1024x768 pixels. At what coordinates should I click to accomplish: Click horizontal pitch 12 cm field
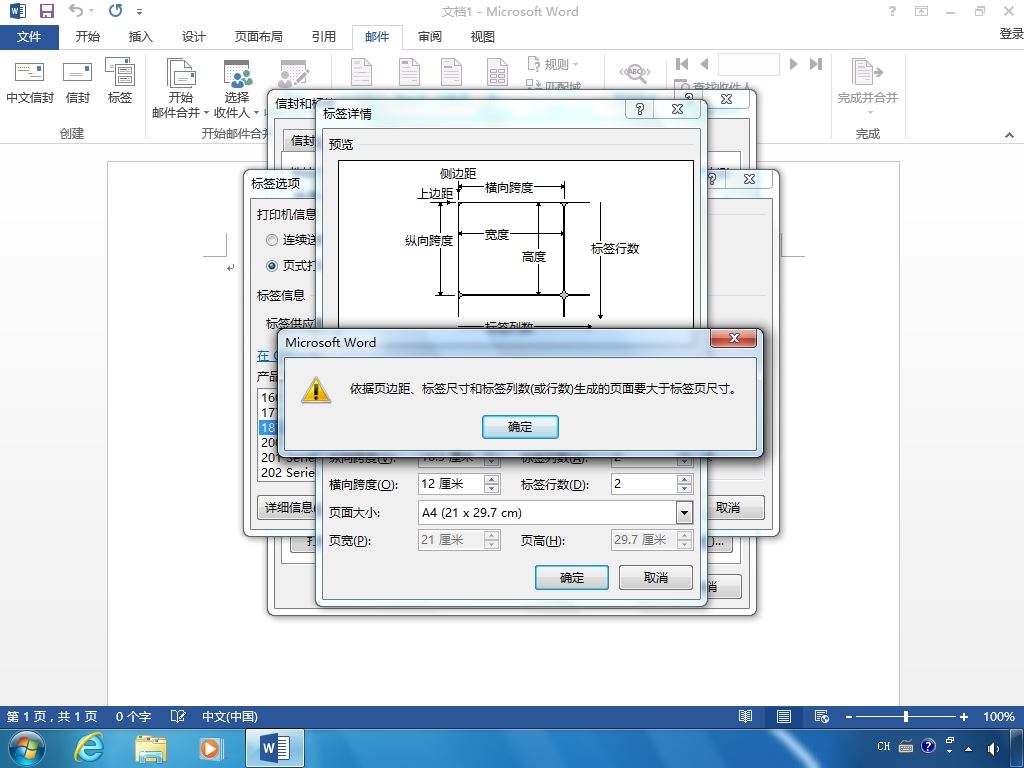[451, 484]
